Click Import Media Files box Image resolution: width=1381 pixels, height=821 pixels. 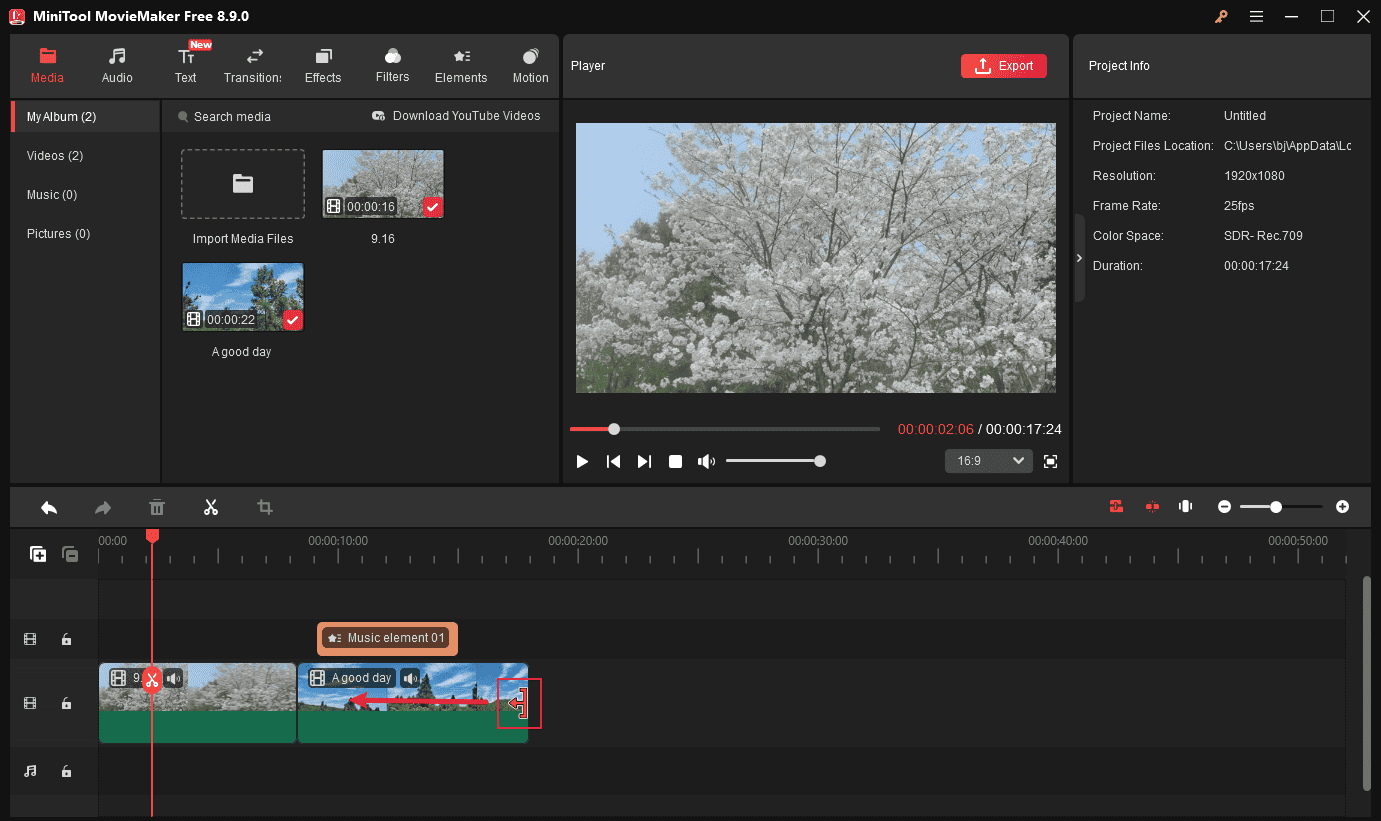(243, 184)
